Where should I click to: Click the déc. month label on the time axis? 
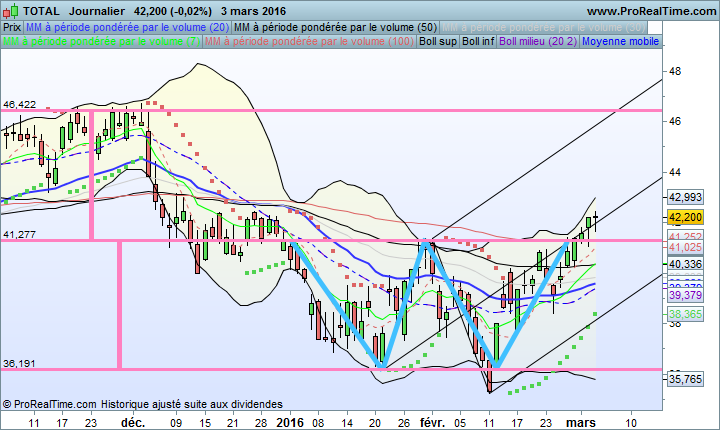(x=133, y=423)
